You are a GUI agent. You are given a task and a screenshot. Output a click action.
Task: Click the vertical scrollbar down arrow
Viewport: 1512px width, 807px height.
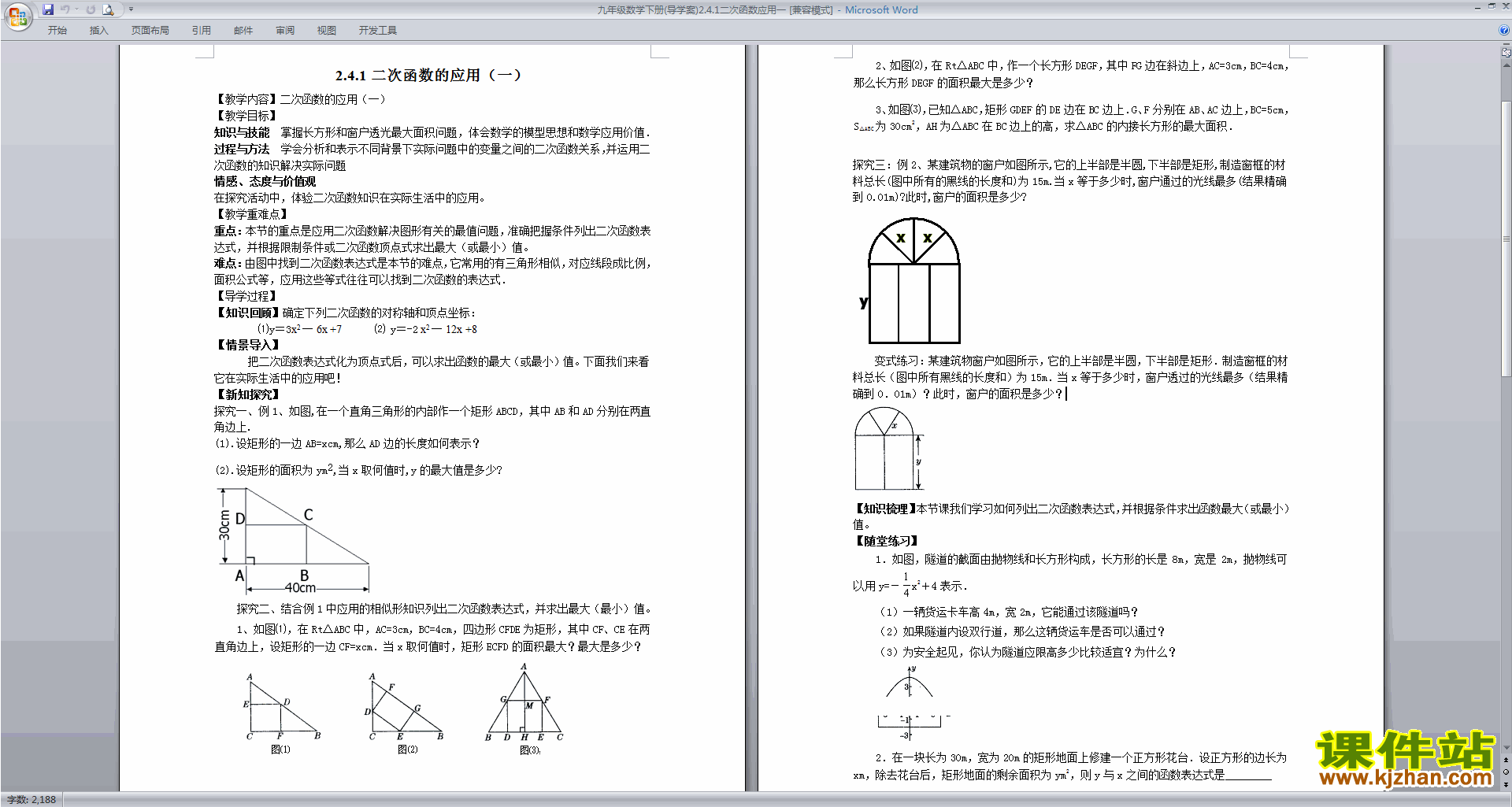1506,749
